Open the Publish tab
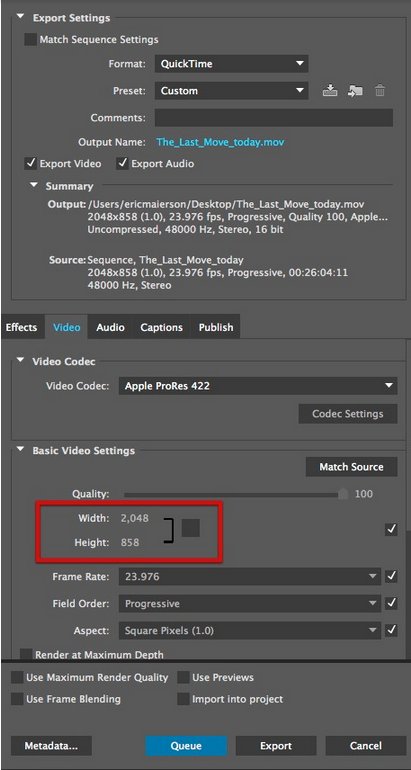This screenshot has width=411, height=770. coord(216,327)
